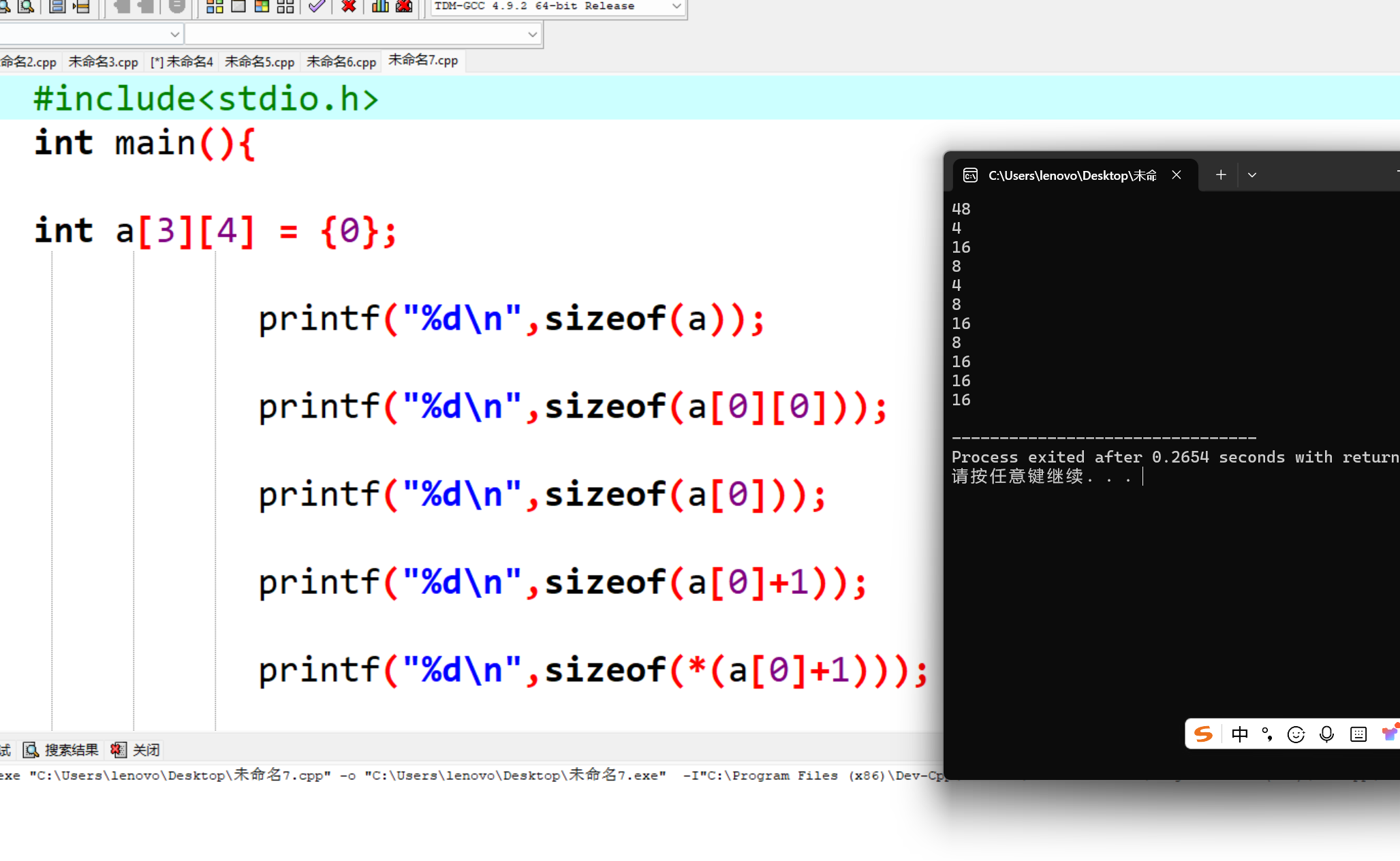
Task: Toggle the Sogou soft keyboard
Action: click(x=1358, y=734)
